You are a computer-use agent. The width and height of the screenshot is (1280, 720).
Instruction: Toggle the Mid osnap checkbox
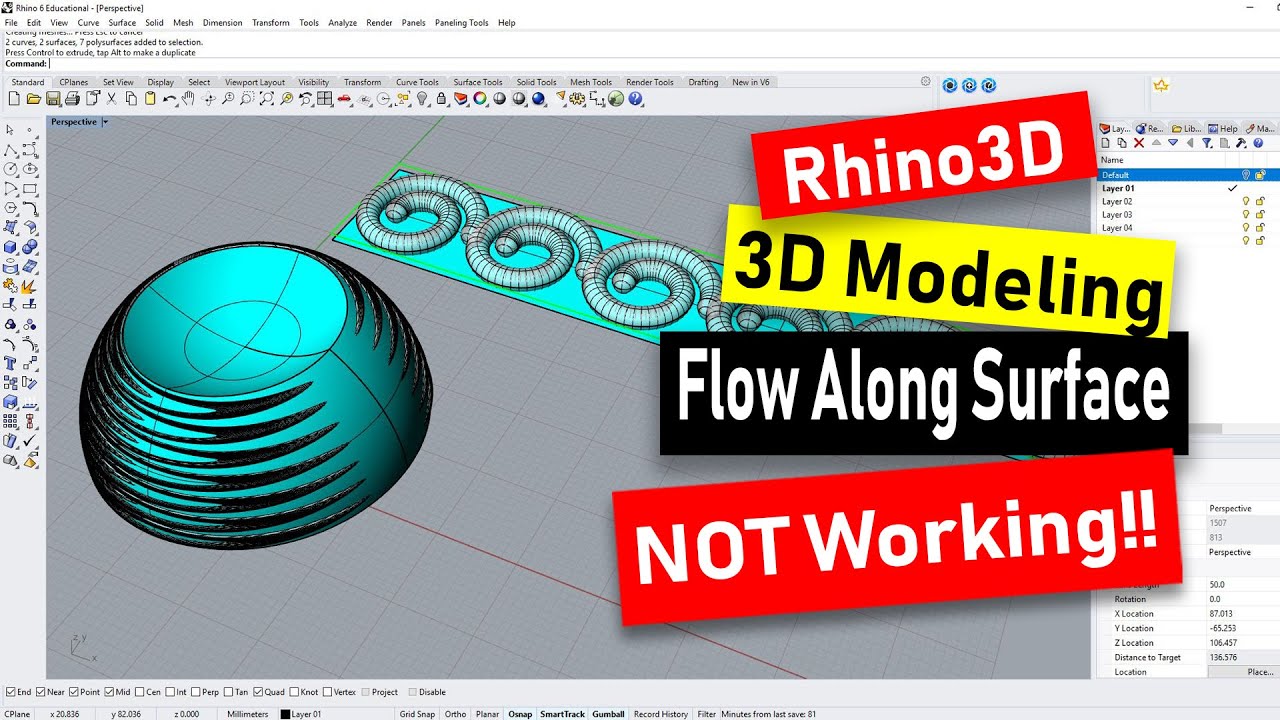coord(109,692)
